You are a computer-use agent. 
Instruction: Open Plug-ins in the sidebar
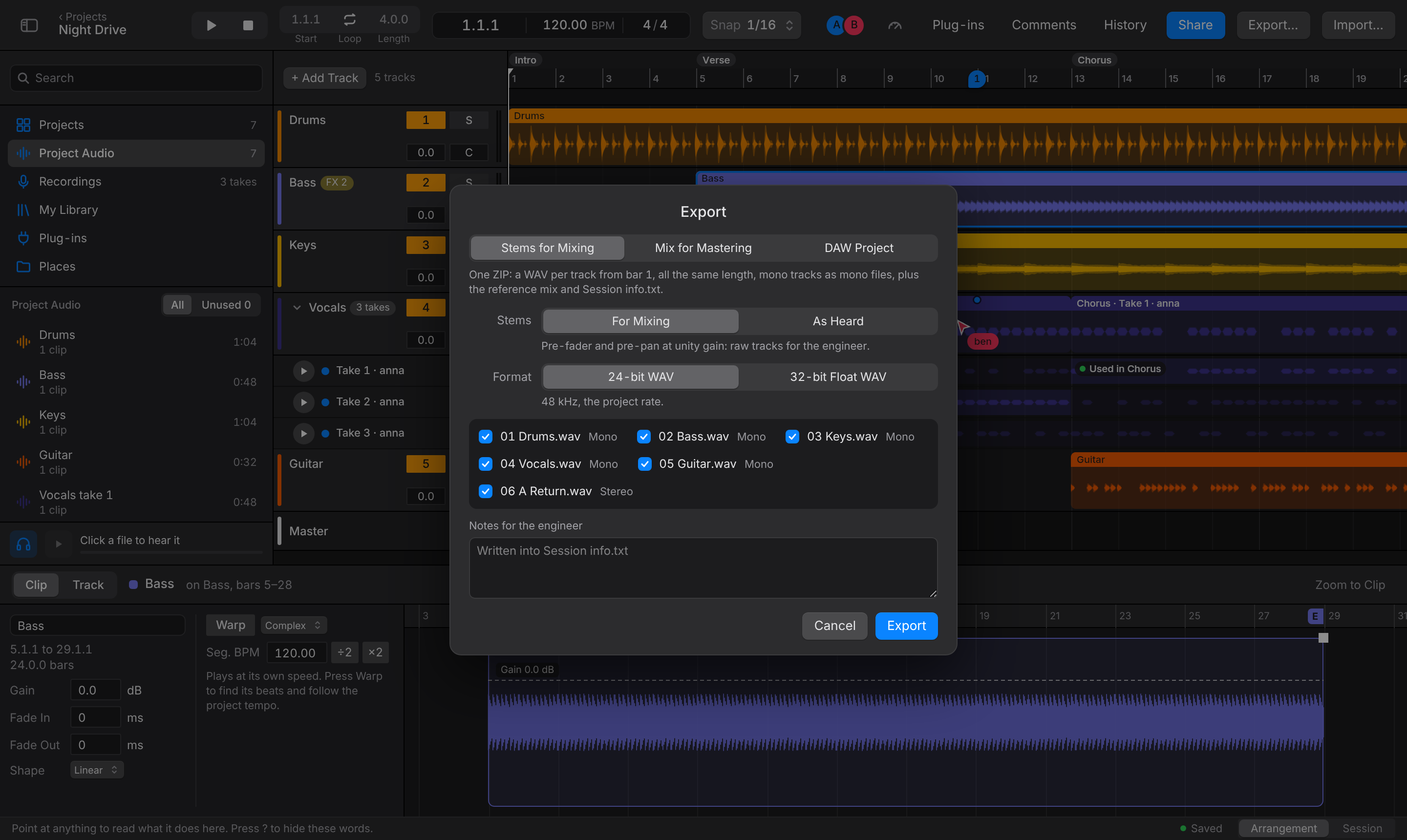pos(136,238)
